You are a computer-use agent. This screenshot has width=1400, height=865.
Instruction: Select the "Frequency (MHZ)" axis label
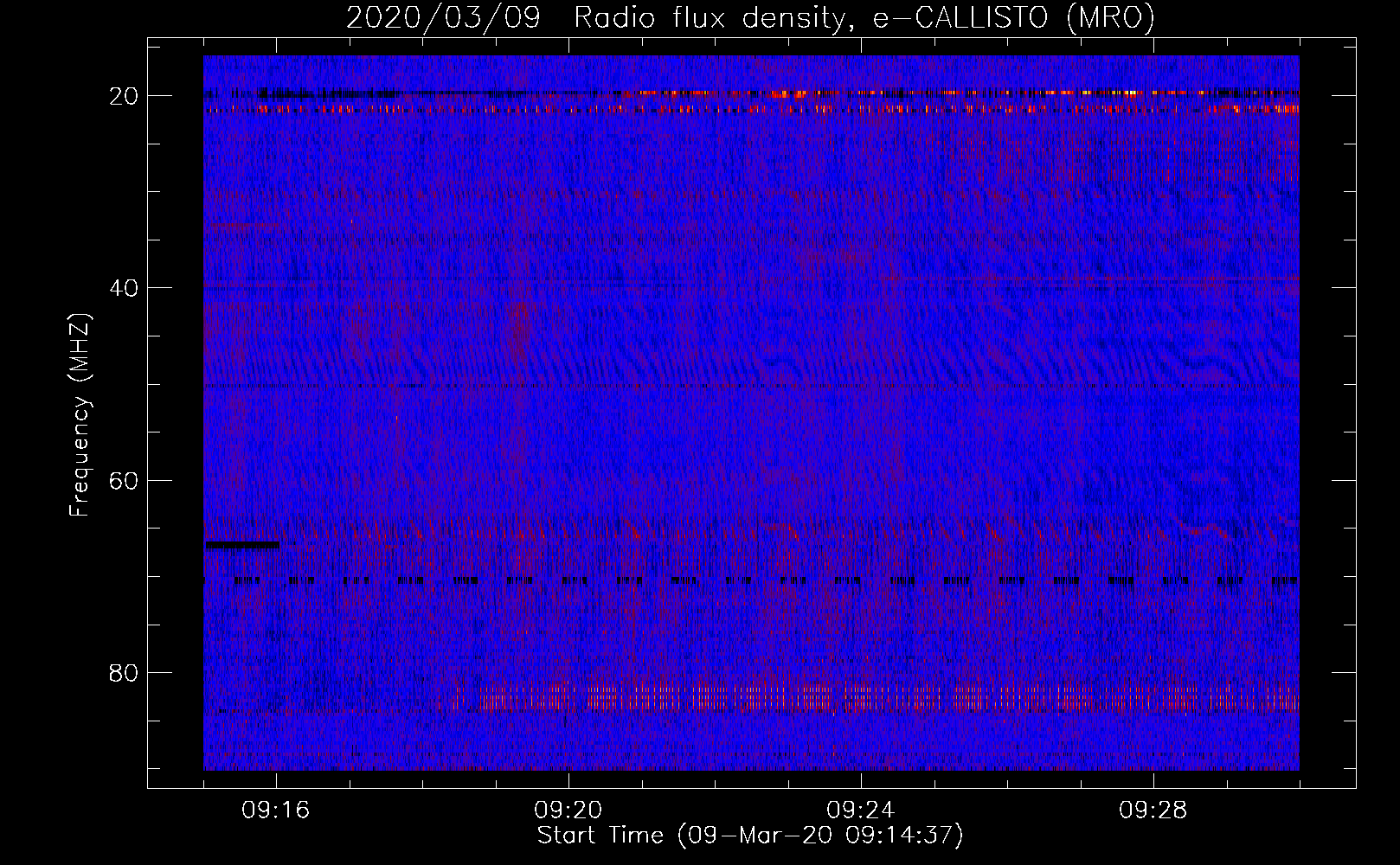80,415
